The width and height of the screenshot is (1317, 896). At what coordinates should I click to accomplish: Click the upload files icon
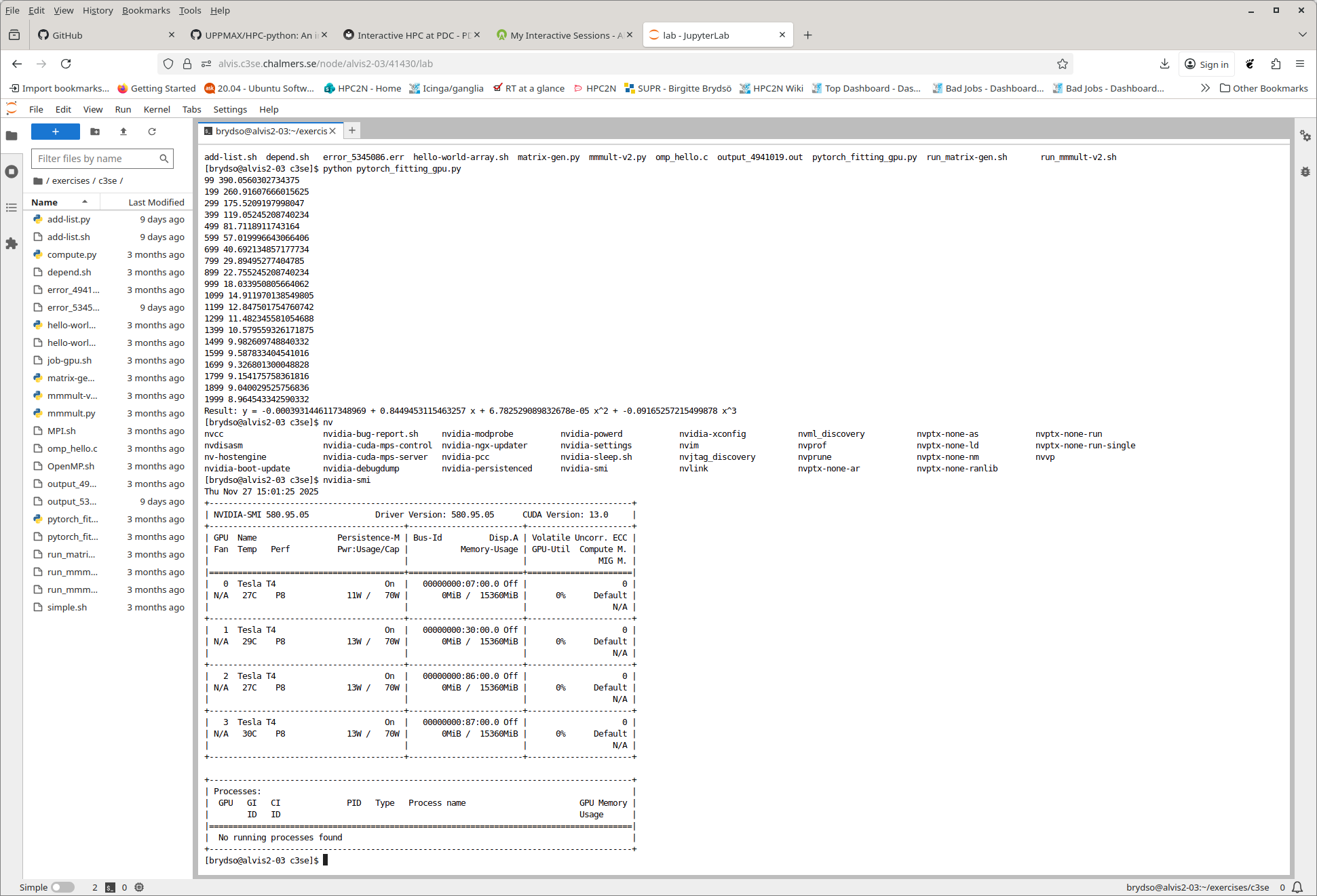pyautogui.click(x=123, y=132)
